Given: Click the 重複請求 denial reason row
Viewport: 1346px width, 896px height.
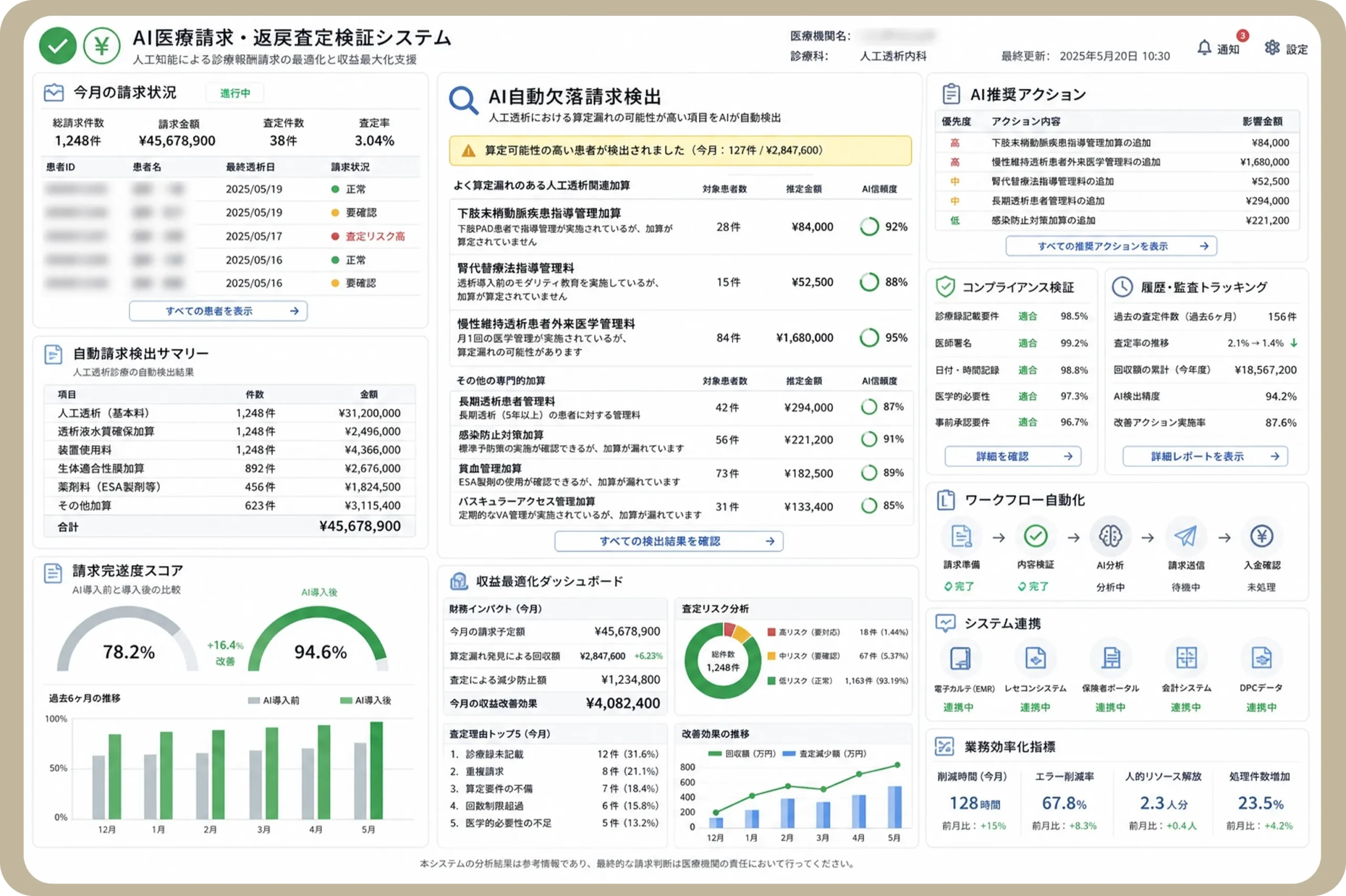Looking at the screenshot, I should point(554,771).
